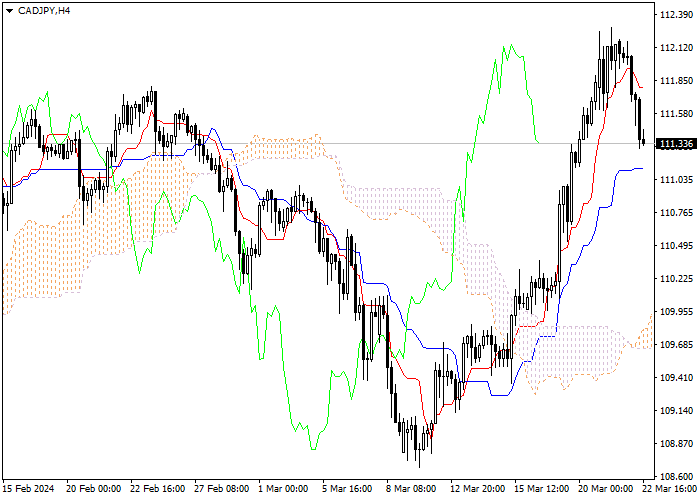Click the 8 Mar 08:00 time label
This screenshot has height=500, width=700.
point(412,489)
